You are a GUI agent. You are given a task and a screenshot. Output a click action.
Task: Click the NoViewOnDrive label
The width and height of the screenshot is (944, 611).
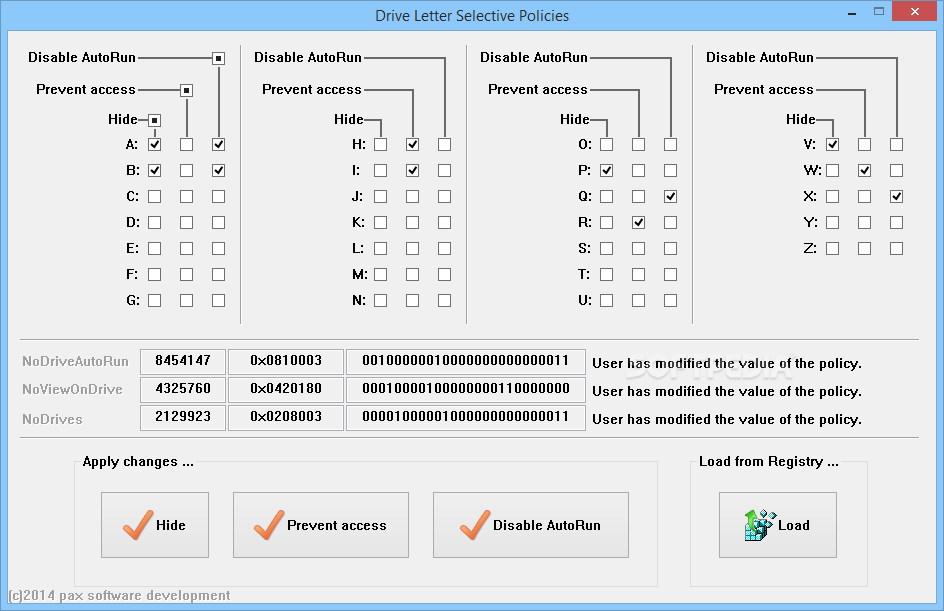[72, 389]
